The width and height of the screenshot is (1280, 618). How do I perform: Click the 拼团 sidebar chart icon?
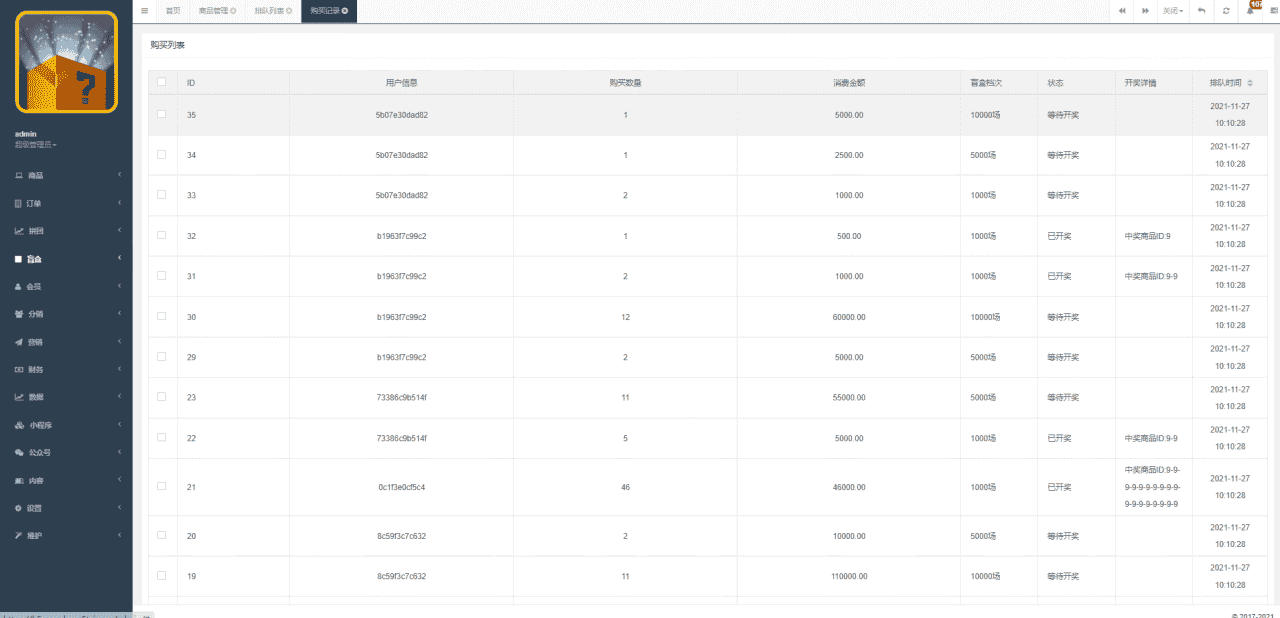tap(19, 231)
